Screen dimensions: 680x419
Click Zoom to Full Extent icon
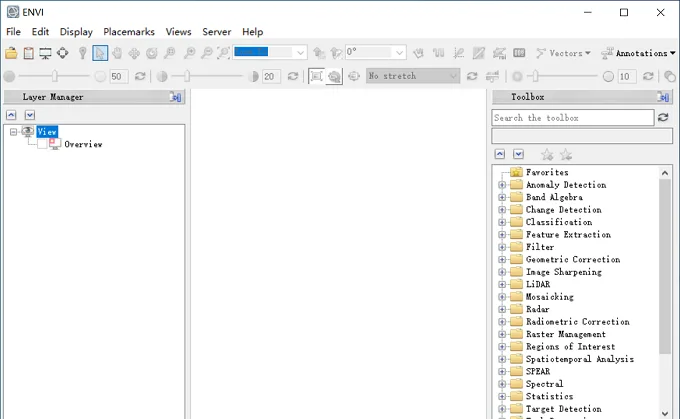tap(224, 53)
